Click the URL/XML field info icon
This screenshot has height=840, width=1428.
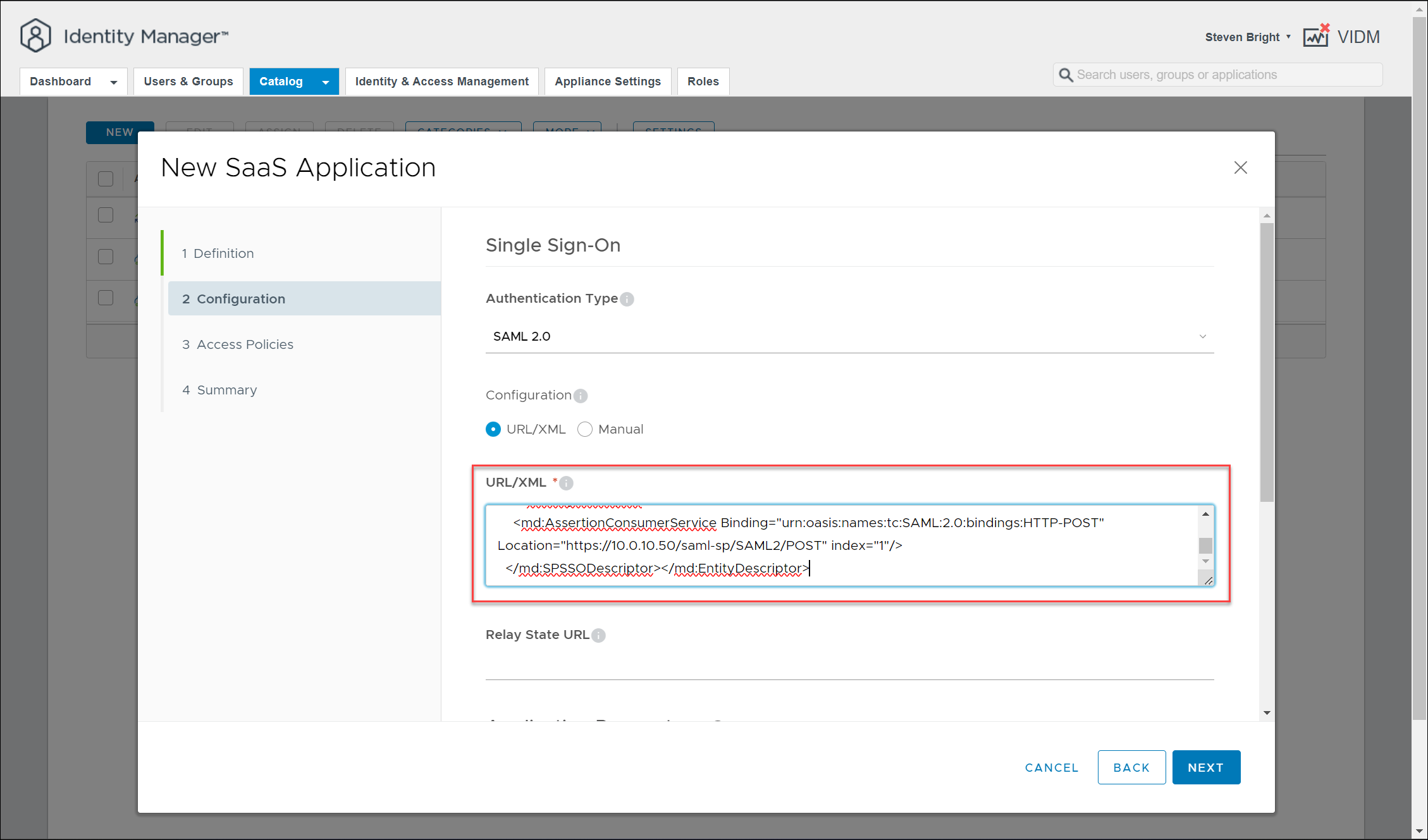[567, 483]
